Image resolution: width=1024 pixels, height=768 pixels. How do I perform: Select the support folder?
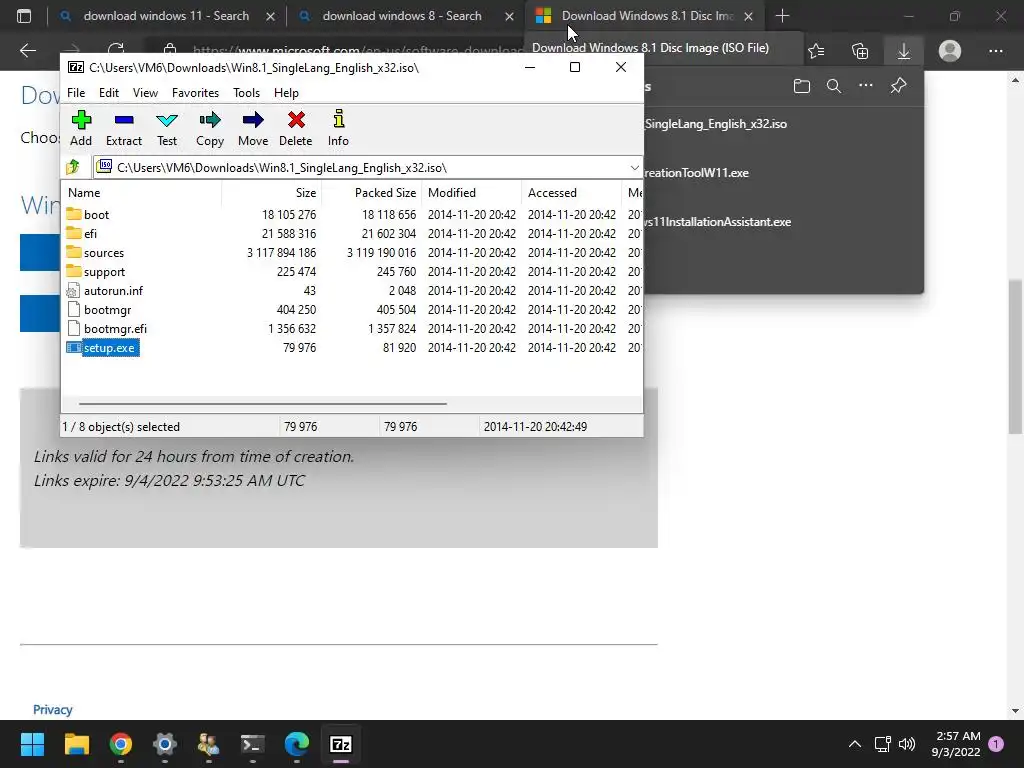pyautogui.click(x=104, y=272)
